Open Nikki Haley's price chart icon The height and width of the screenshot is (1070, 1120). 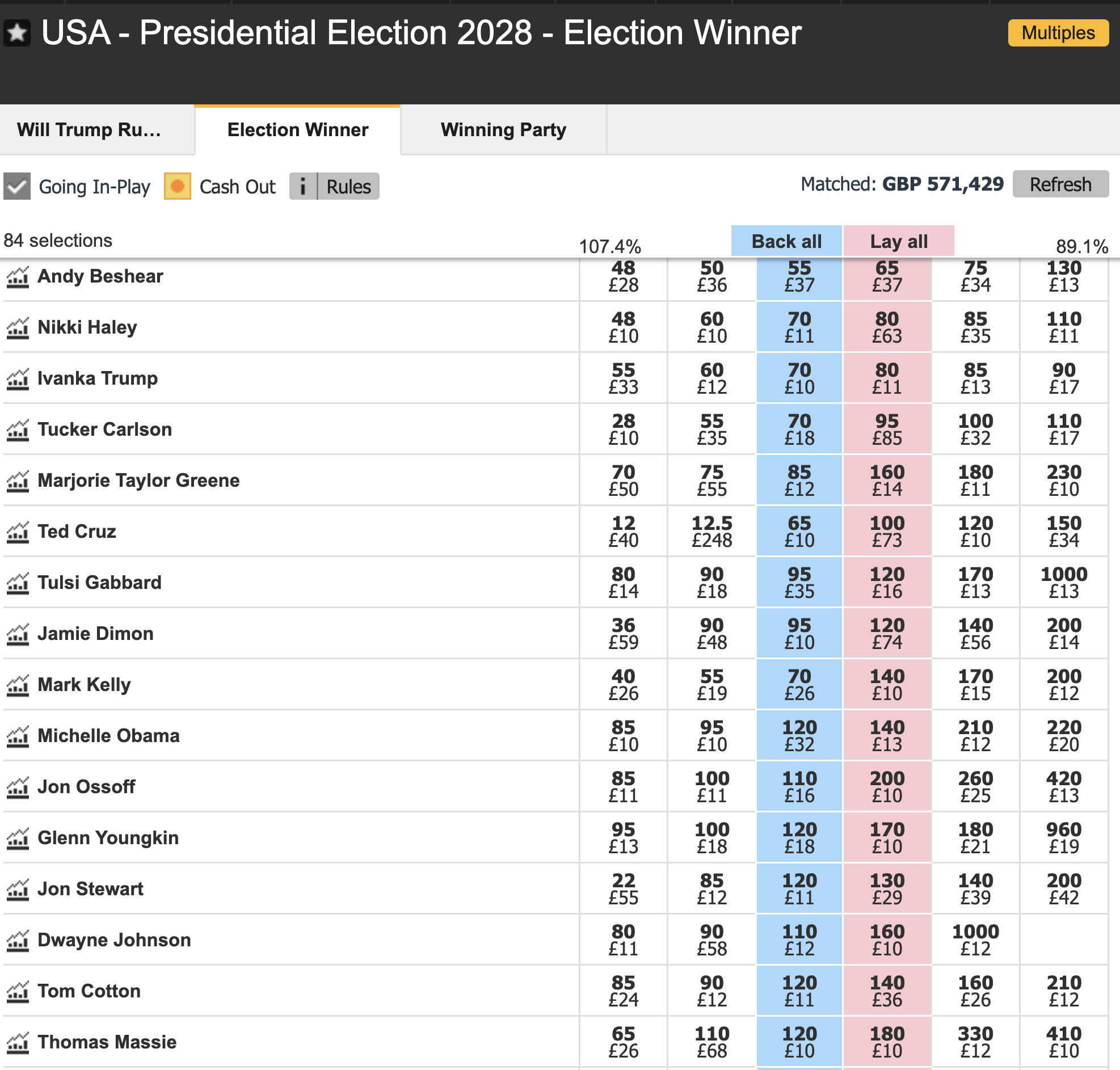[x=18, y=328]
